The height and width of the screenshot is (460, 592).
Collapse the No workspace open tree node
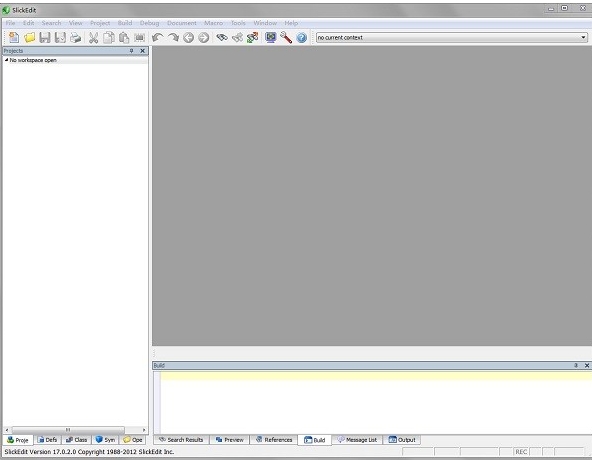click(6, 60)
